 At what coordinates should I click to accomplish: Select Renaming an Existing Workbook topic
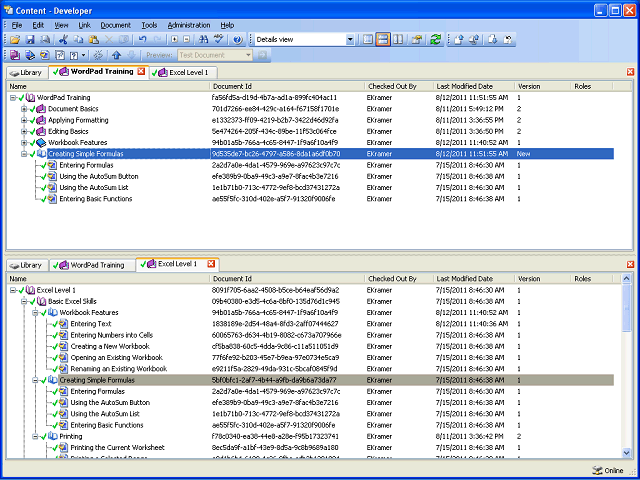tap(119, 369)
